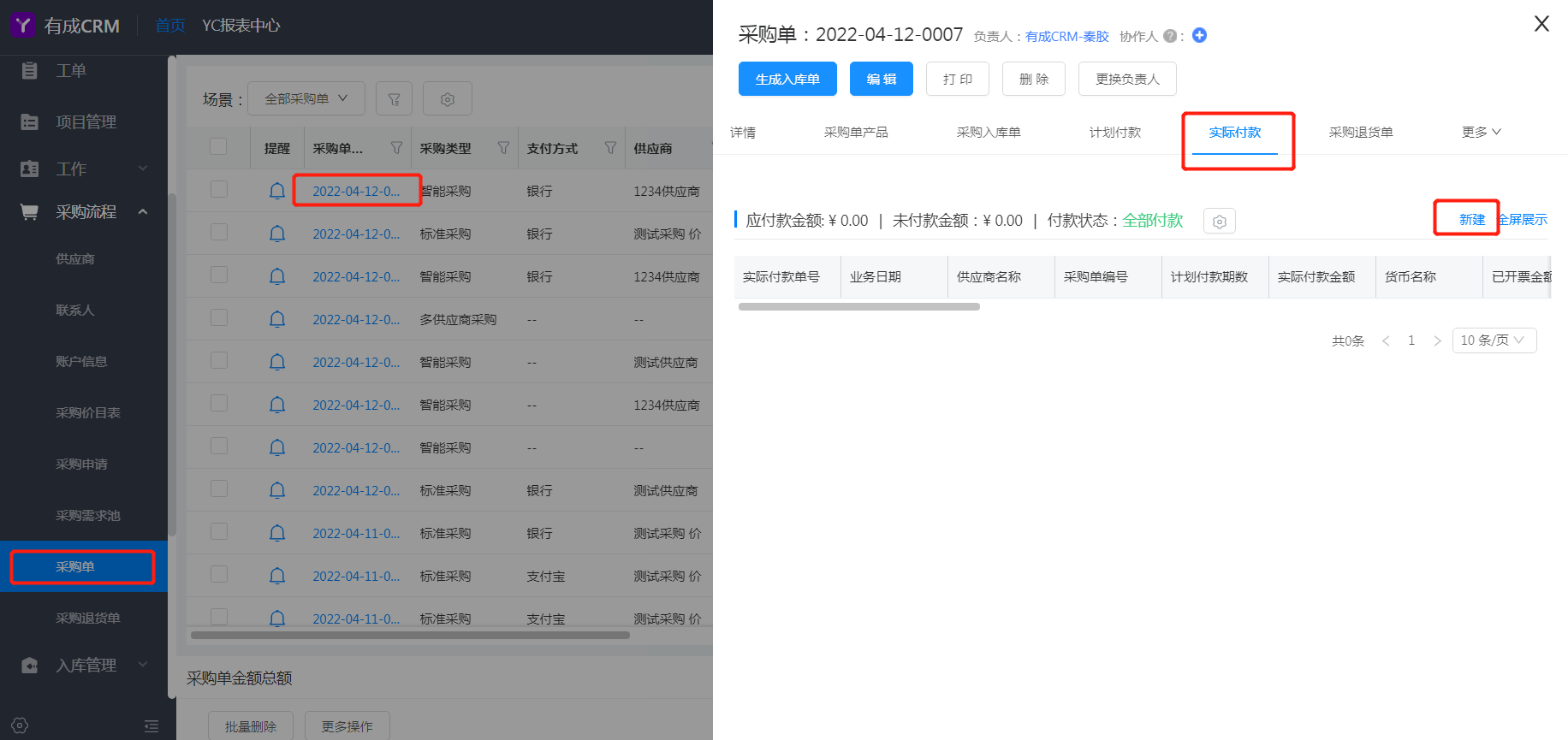
Task: Click the 有成CRM logo icon
Action: (x=22, y=25)
